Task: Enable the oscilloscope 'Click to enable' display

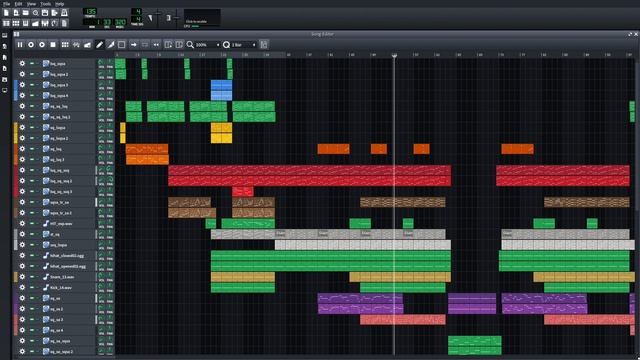Action: (202, 18)
